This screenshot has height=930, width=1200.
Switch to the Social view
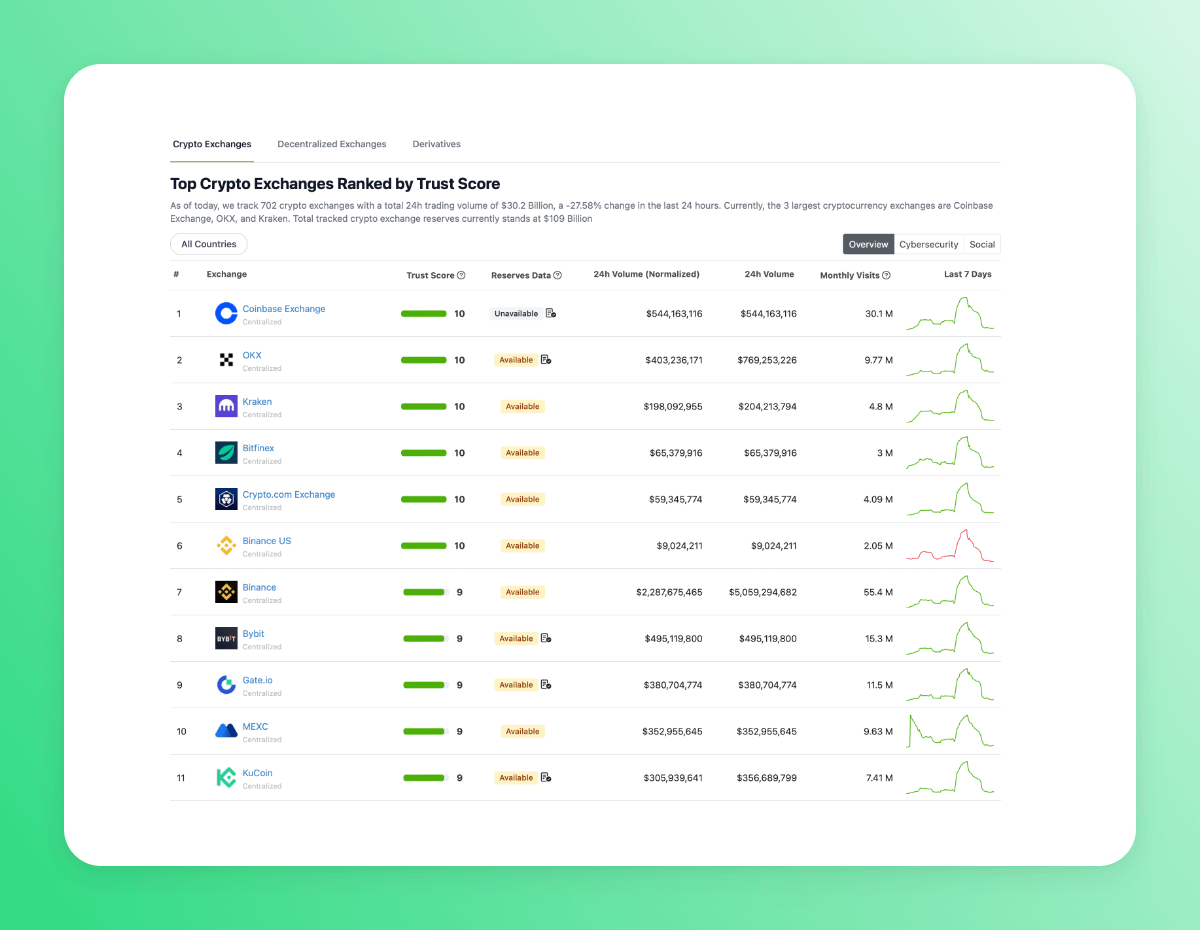pyautogui.click(x=982, y=244)
